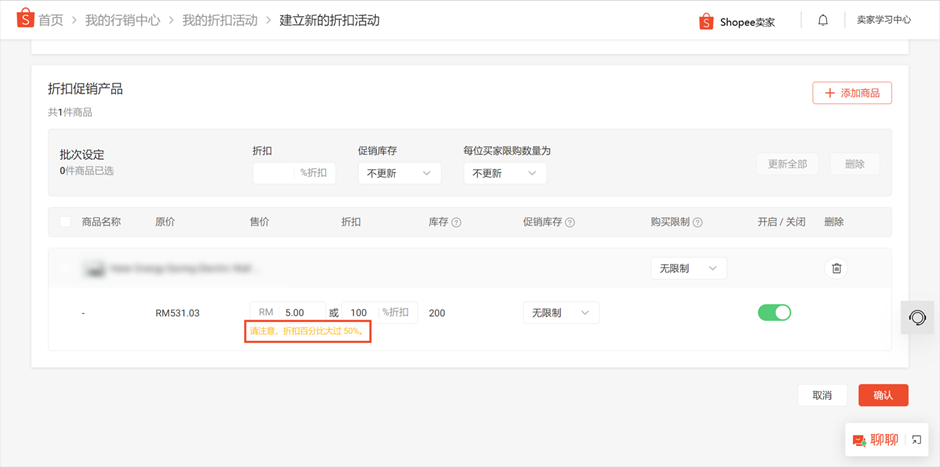Click the RM 5.00 sale price field
This screenshot has height=467, width=940.
[x=299, y=313]
